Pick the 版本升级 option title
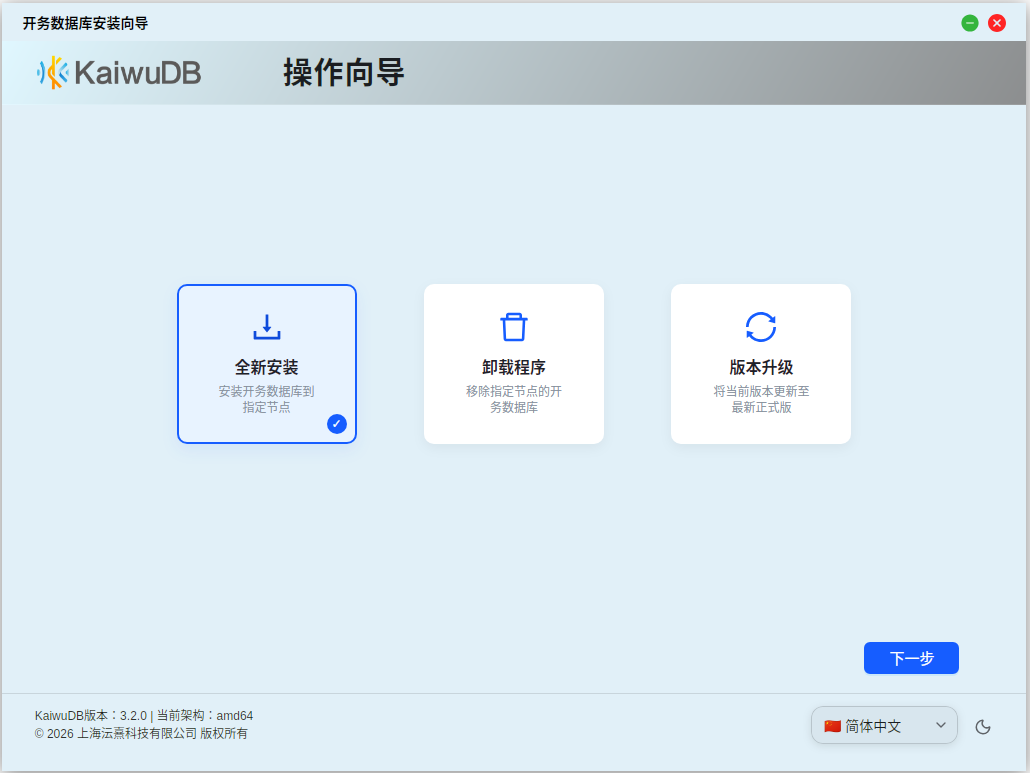Screen dimensions: 1030x773 pos(761,367)
